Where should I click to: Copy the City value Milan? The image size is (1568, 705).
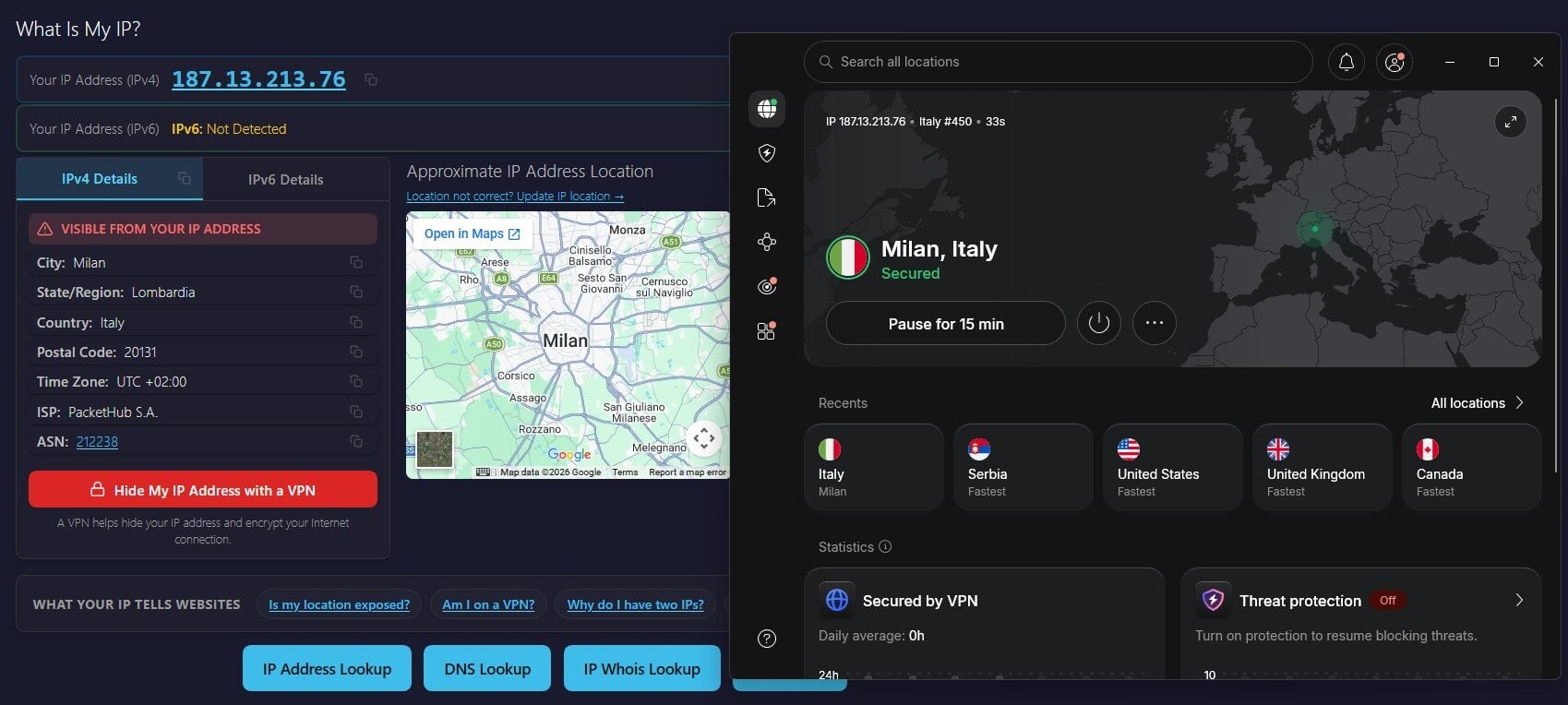click(356, 263)
